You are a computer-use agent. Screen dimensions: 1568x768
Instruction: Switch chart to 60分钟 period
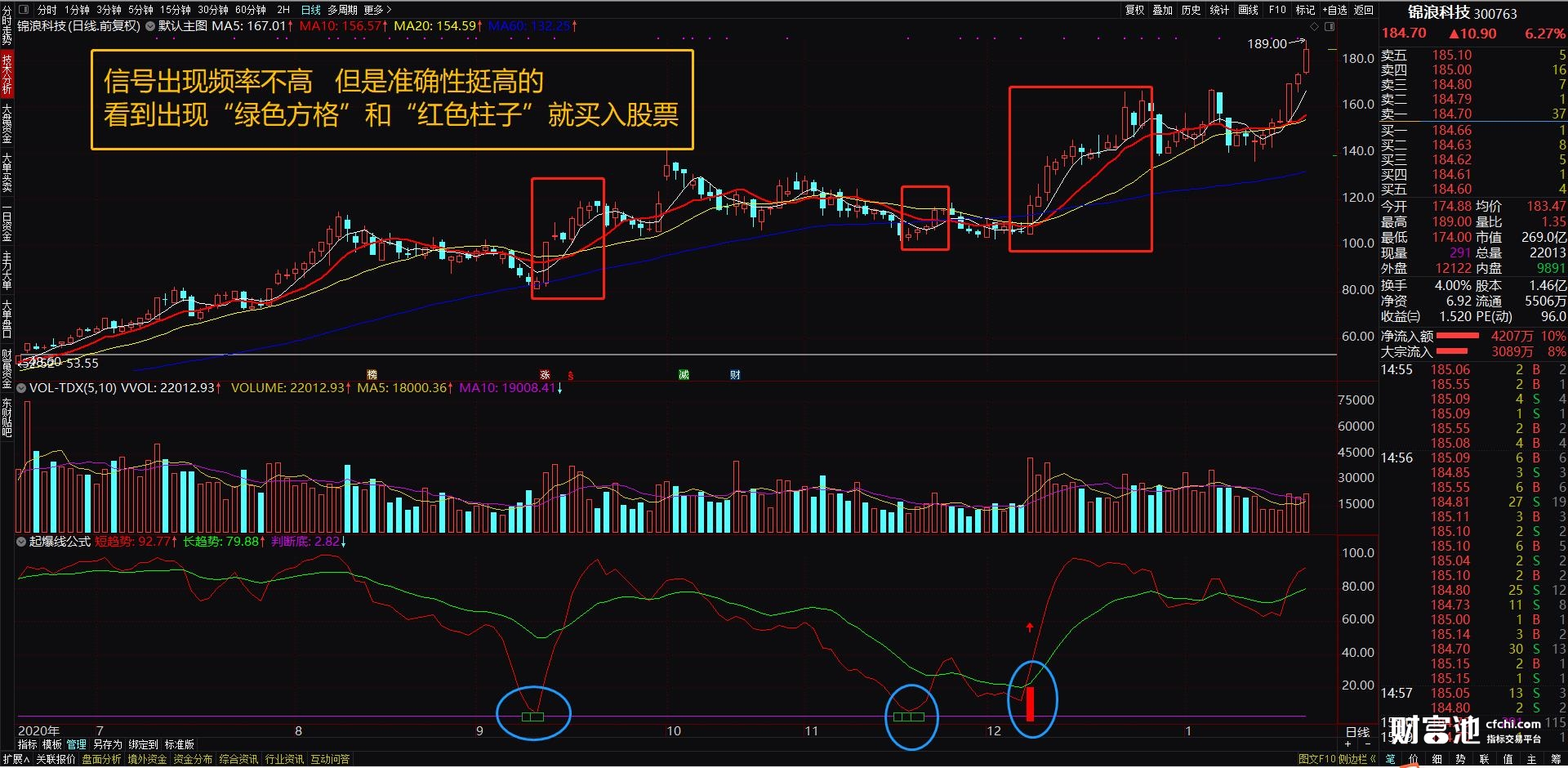click(251, 10)
